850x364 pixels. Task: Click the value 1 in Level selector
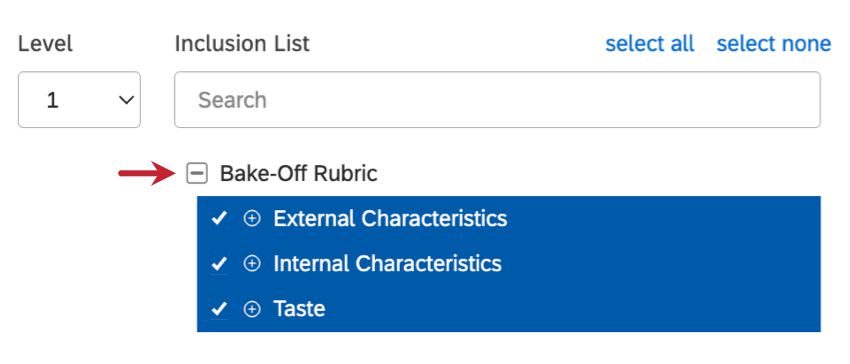point(53,100)
